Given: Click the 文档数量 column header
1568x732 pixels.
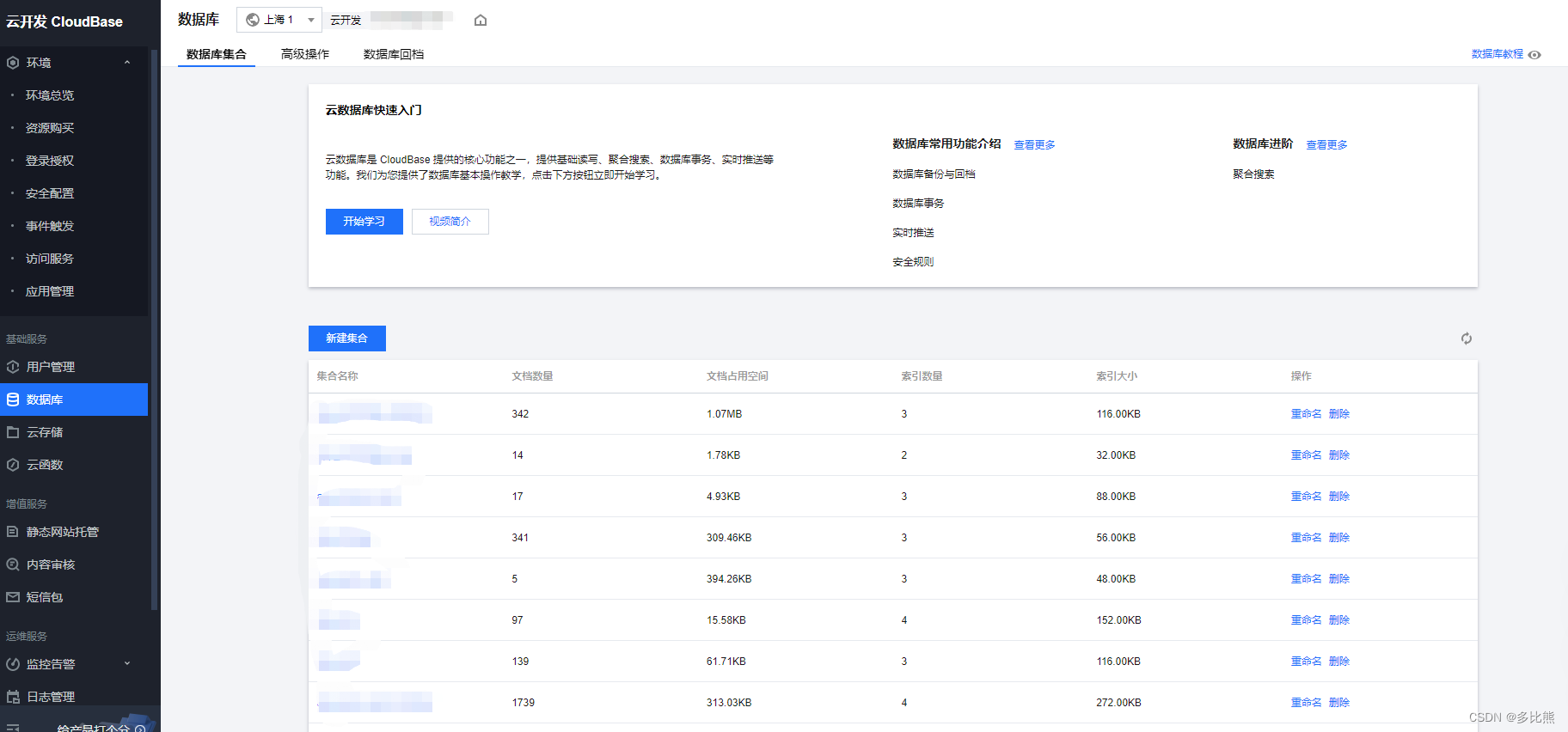Looking at the screenshot, I should click(x=532, y=376).
